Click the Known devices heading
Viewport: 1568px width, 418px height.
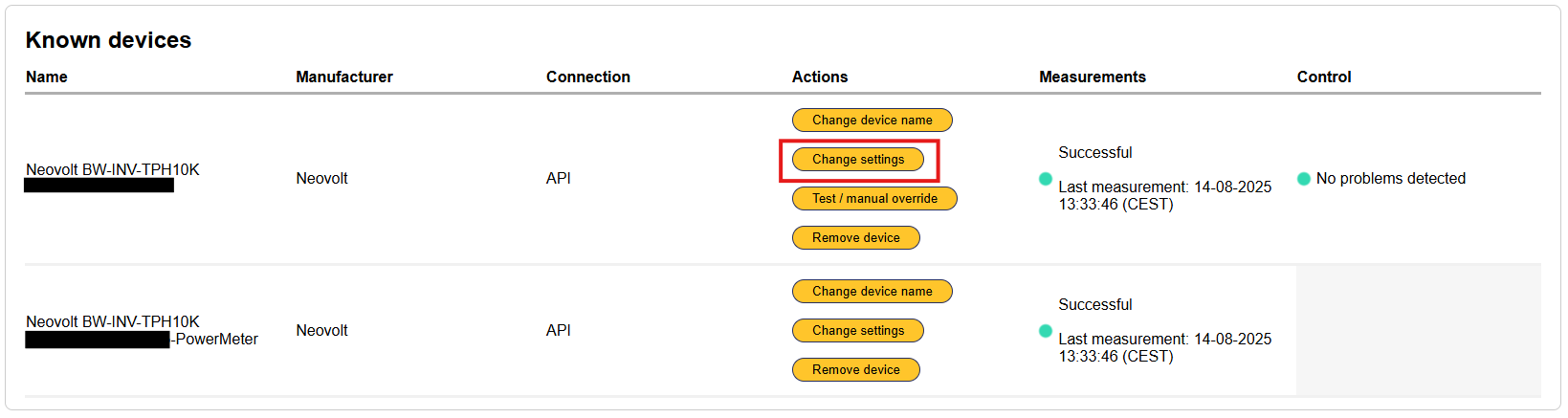click(x=108, y=40)
